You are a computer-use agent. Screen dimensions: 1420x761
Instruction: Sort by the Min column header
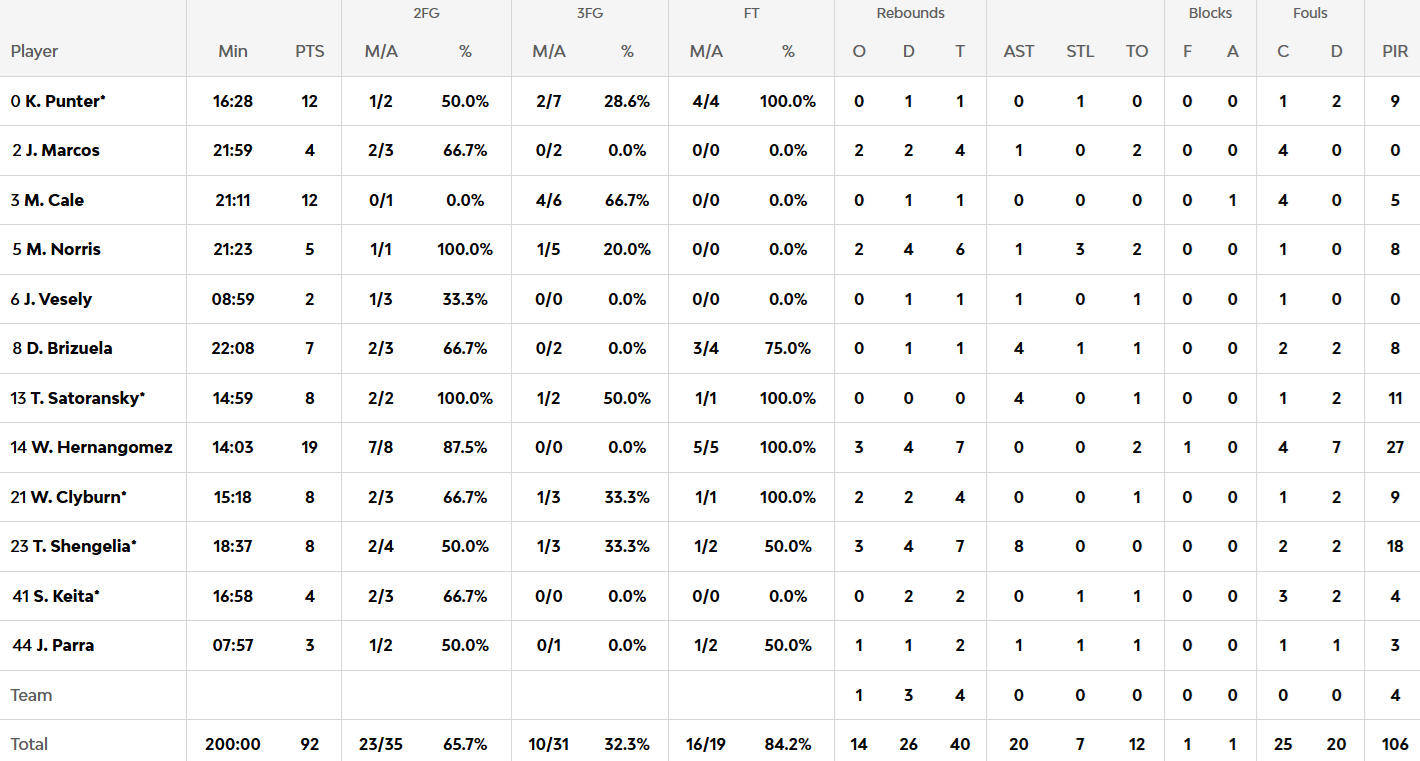tap(233, 51)
